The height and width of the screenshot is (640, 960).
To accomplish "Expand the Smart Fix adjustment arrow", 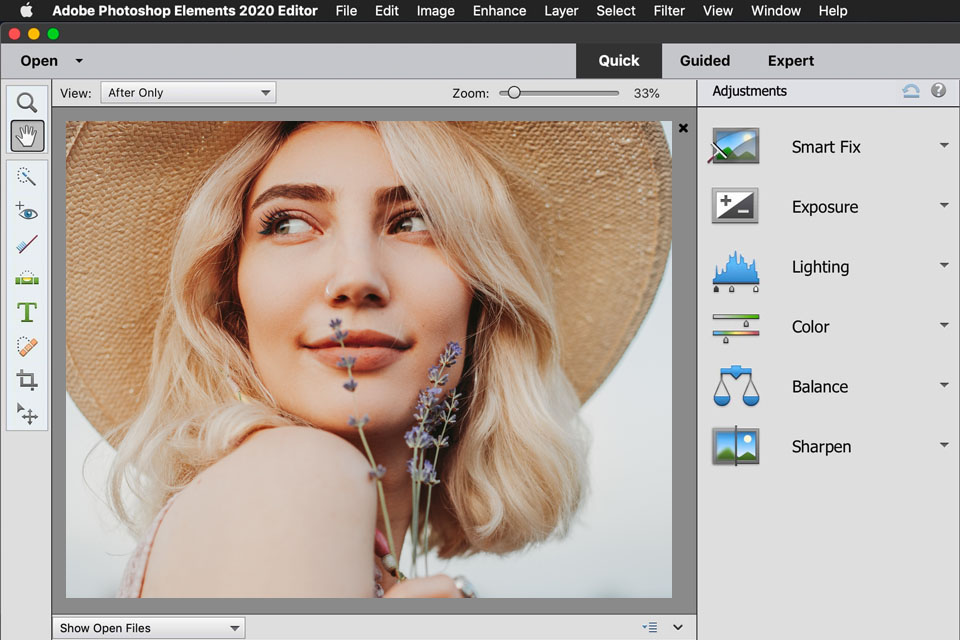I will pos(944,146).
